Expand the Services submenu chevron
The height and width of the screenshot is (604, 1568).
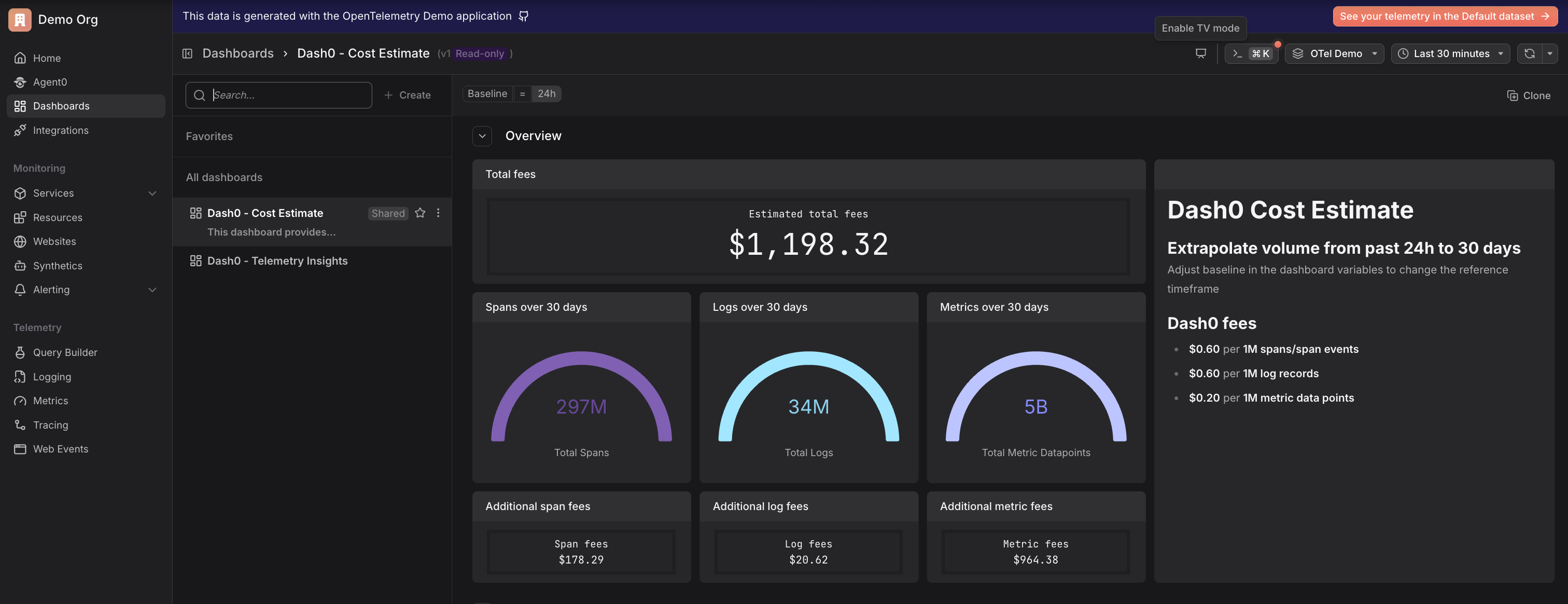tap(152, 193)
